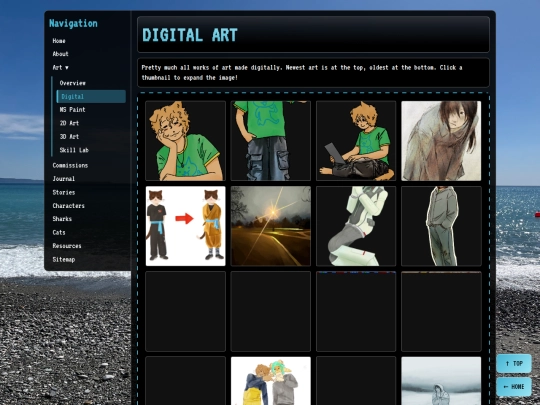
Task: Expand thumbnail of figure in gray hoodie standing
Action: pyautogui.click(x=441, y=226)
